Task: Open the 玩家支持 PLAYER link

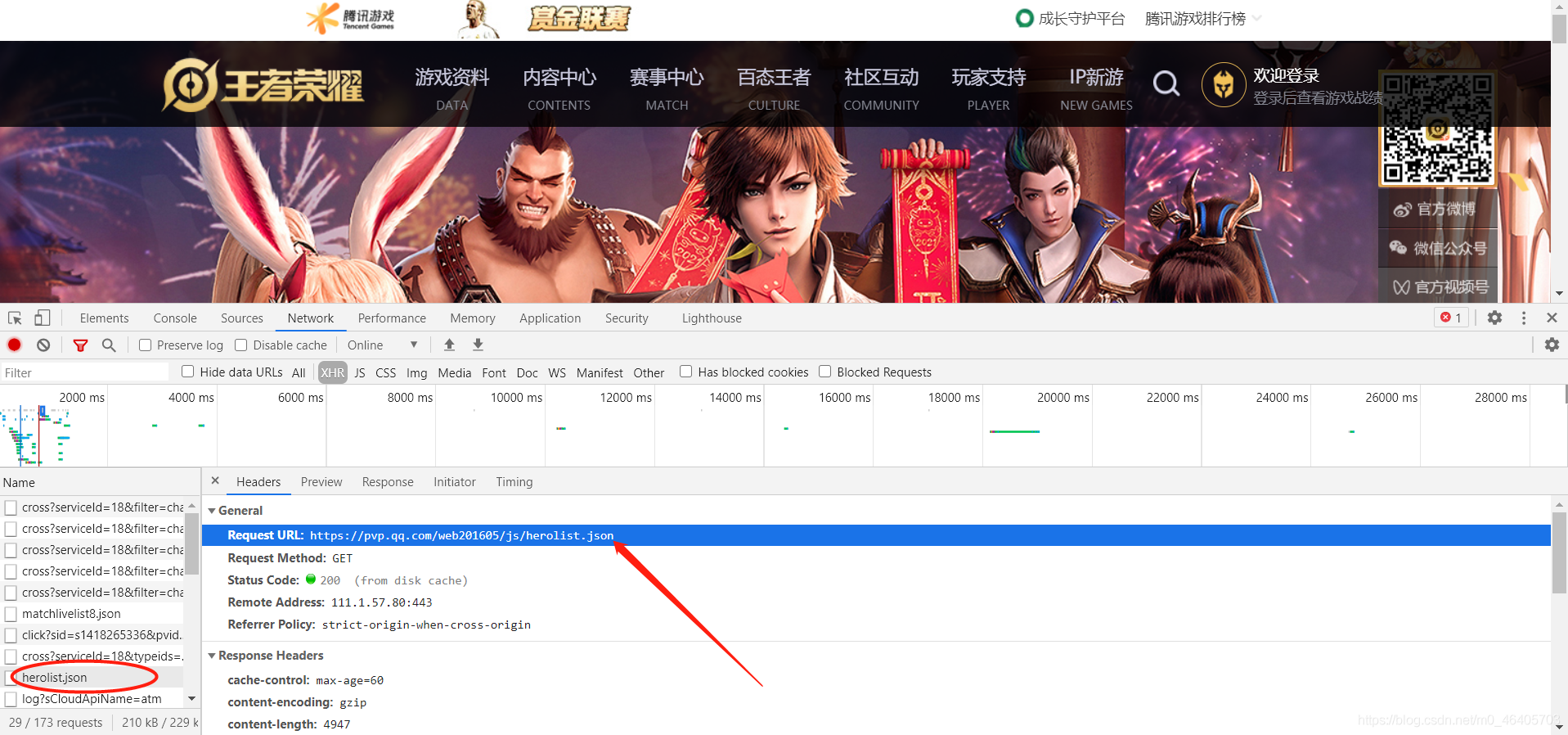Action: pos(989,88)
